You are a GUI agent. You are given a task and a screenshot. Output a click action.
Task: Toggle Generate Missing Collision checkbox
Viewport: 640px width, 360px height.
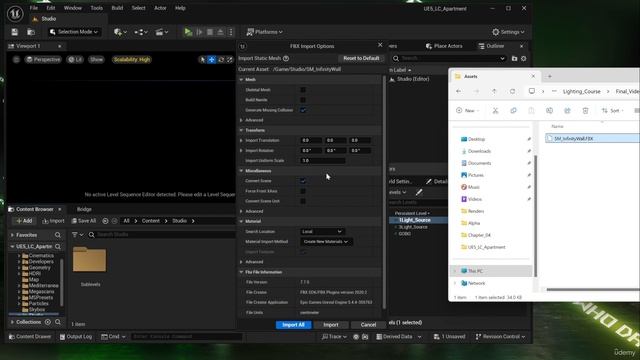pos(303,110)
